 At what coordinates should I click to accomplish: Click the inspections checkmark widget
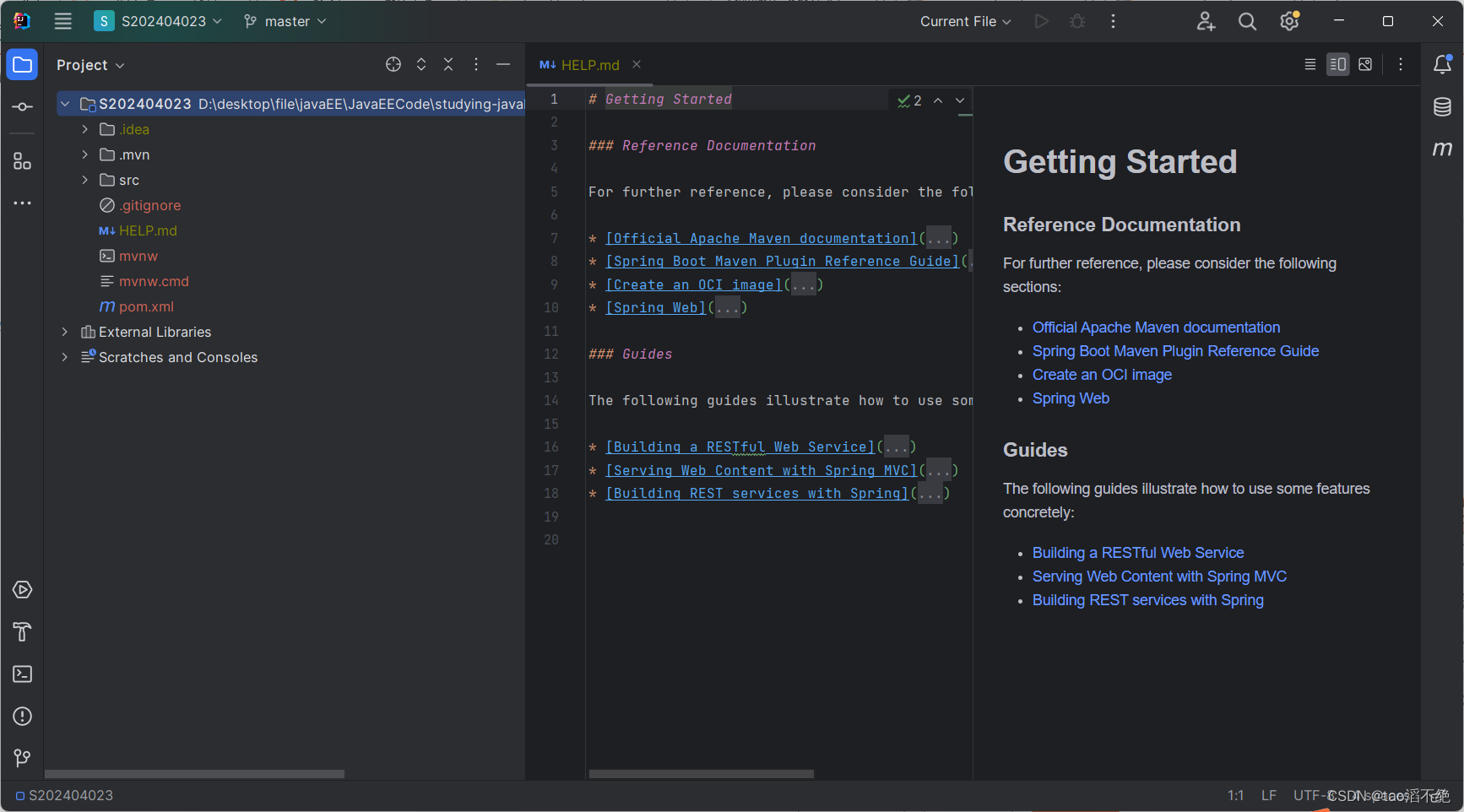[x=909, y=100]
